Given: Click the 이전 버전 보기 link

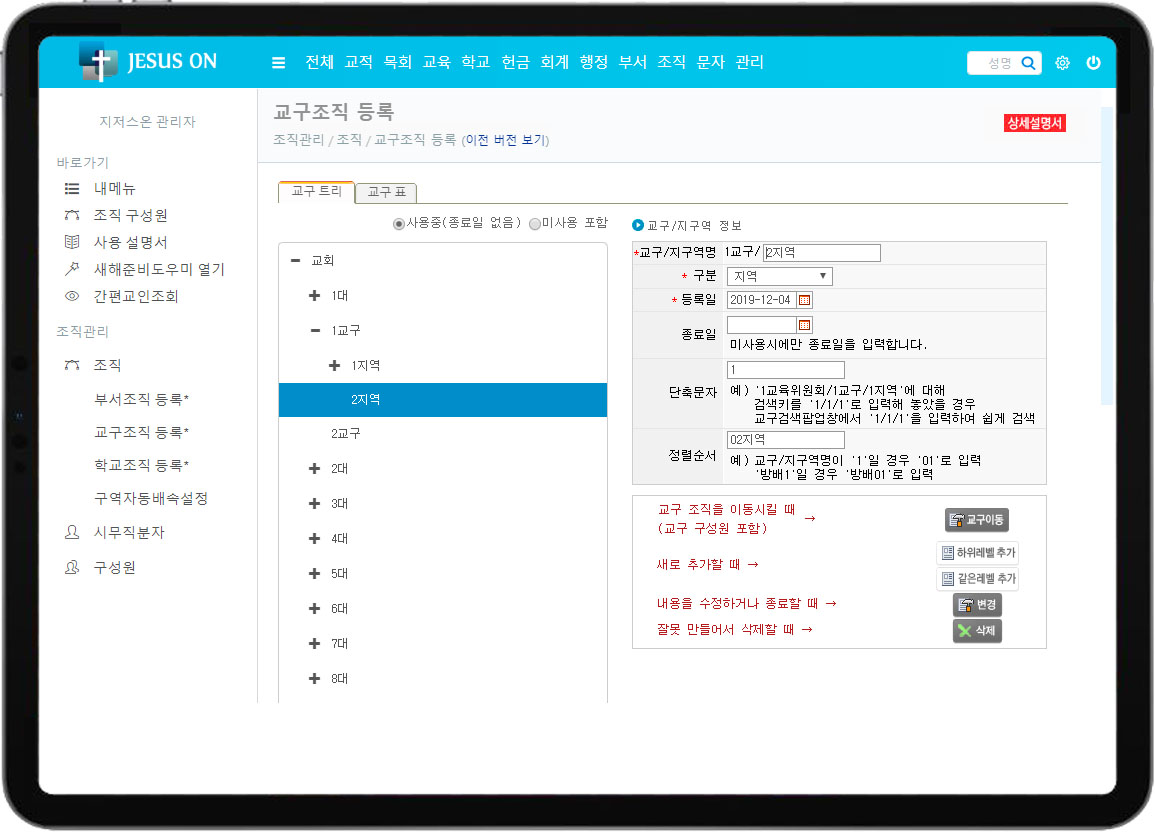Looking at the screenshot, I should pyautogui.click(x=506, y=140).
